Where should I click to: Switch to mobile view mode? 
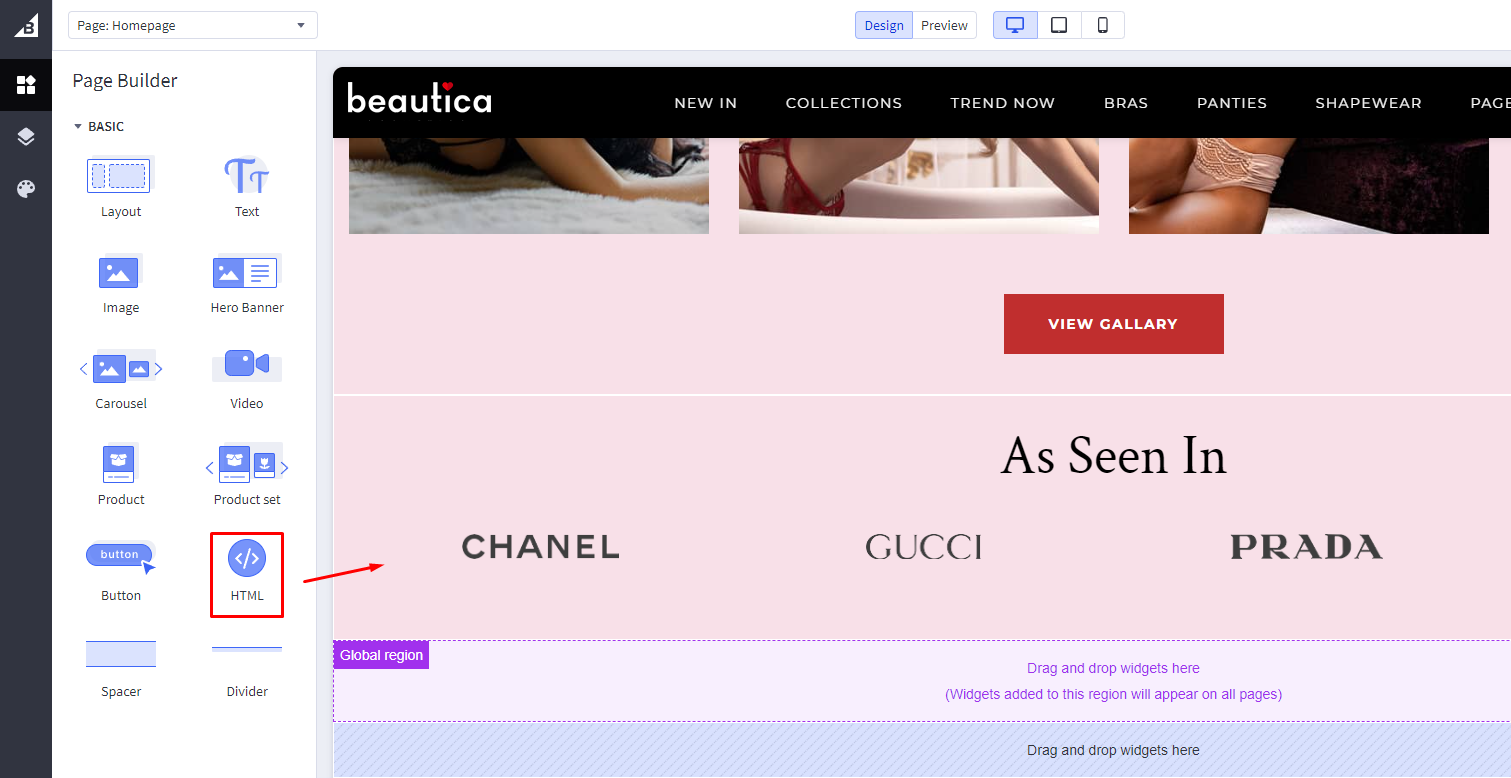(1103, 25)
